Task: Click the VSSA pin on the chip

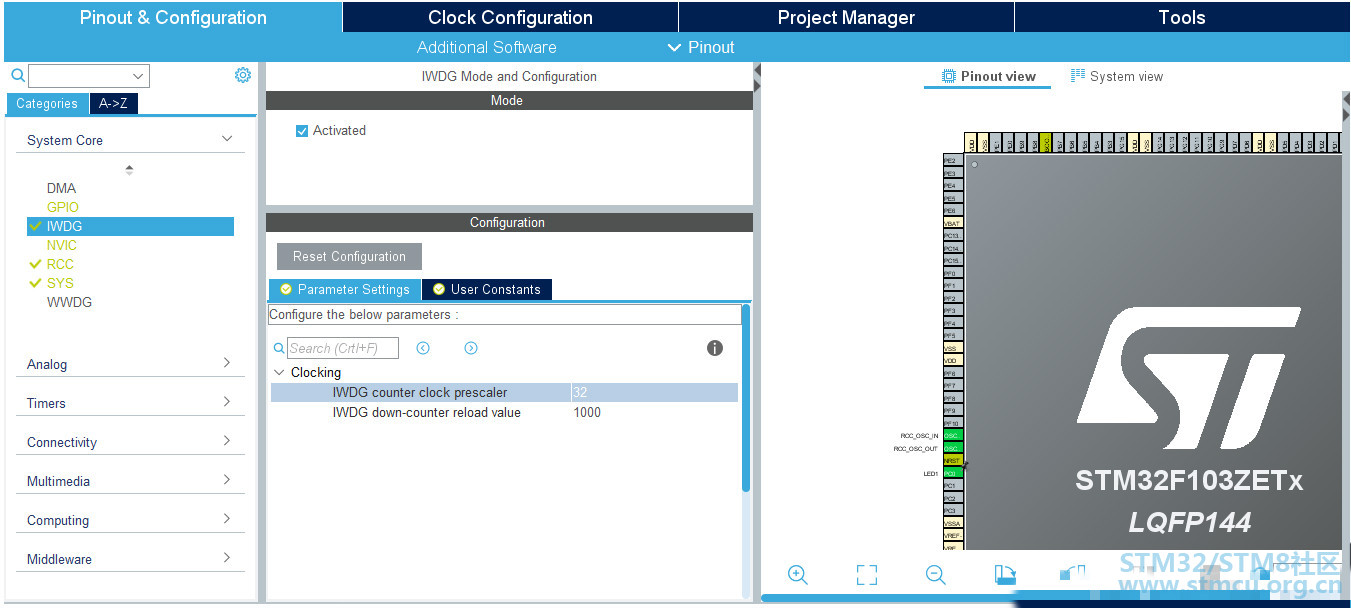Action: [952, 523]
